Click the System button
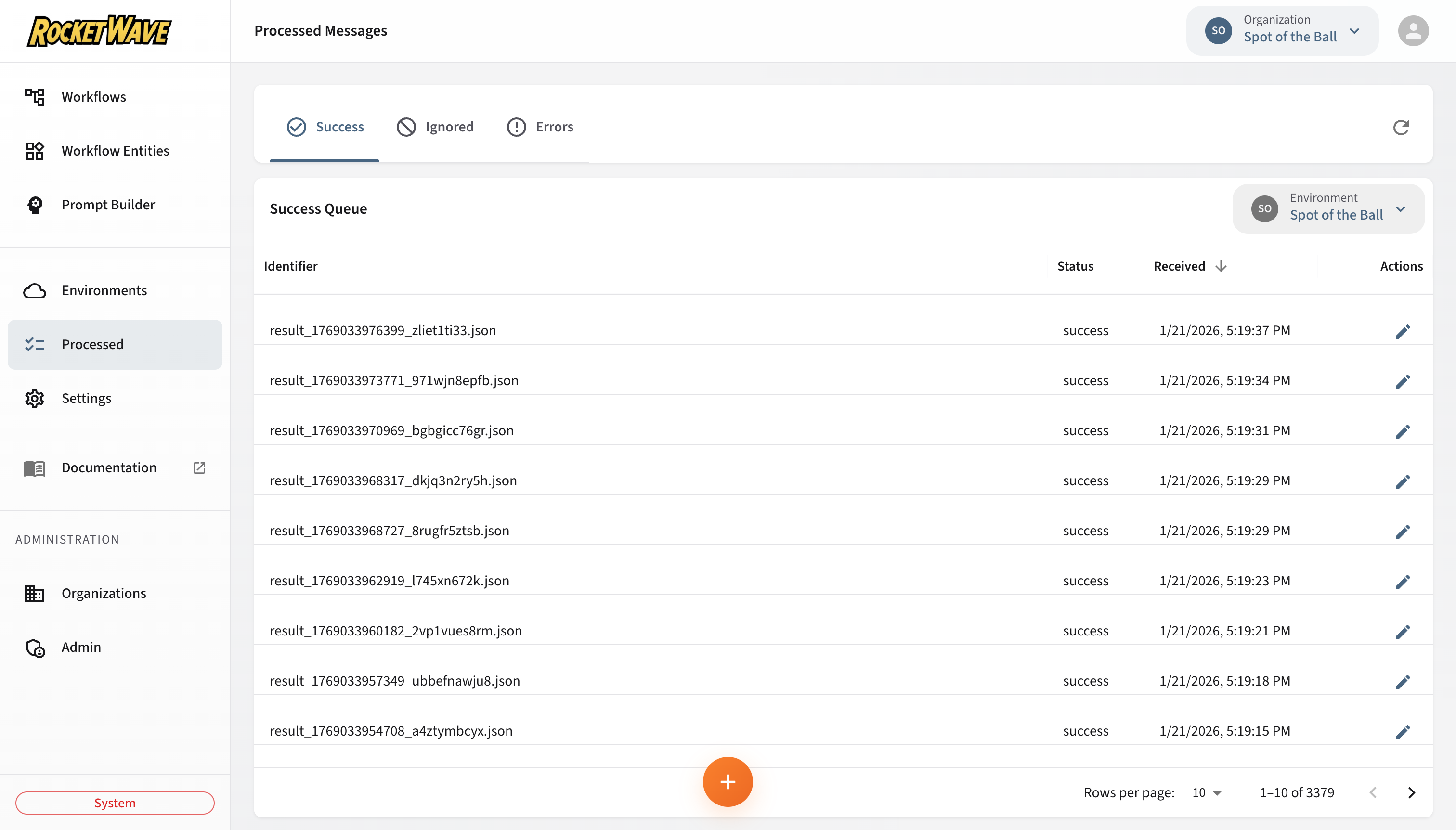 (115, 802)
